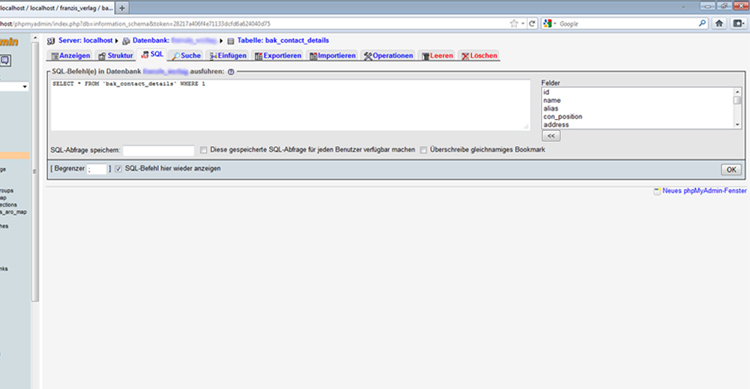Bookmark the page with the star icon
The height and width of the screenshot is (389, 750).
click(514, 23)
